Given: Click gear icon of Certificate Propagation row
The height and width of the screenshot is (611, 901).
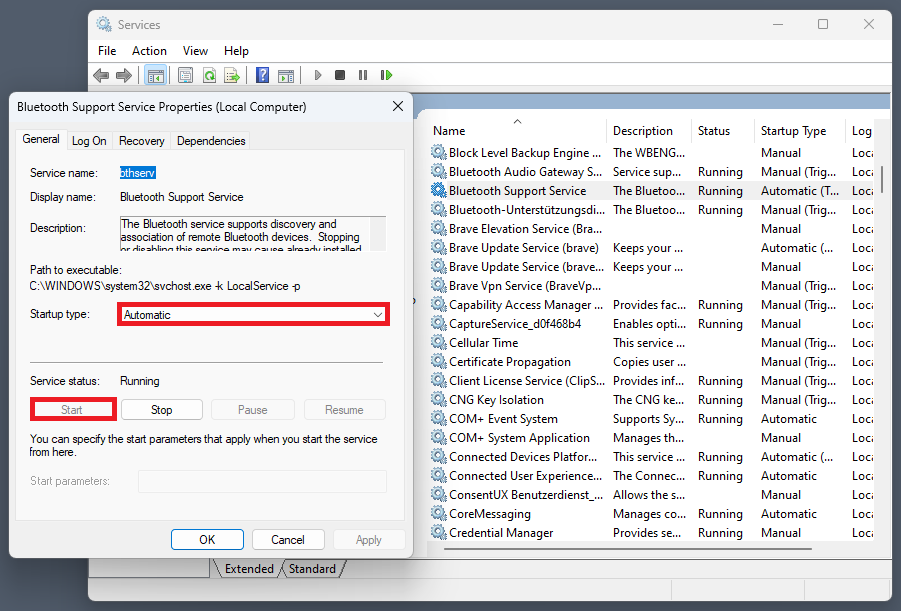Looking at the screenshot, I should pos(438,361).
